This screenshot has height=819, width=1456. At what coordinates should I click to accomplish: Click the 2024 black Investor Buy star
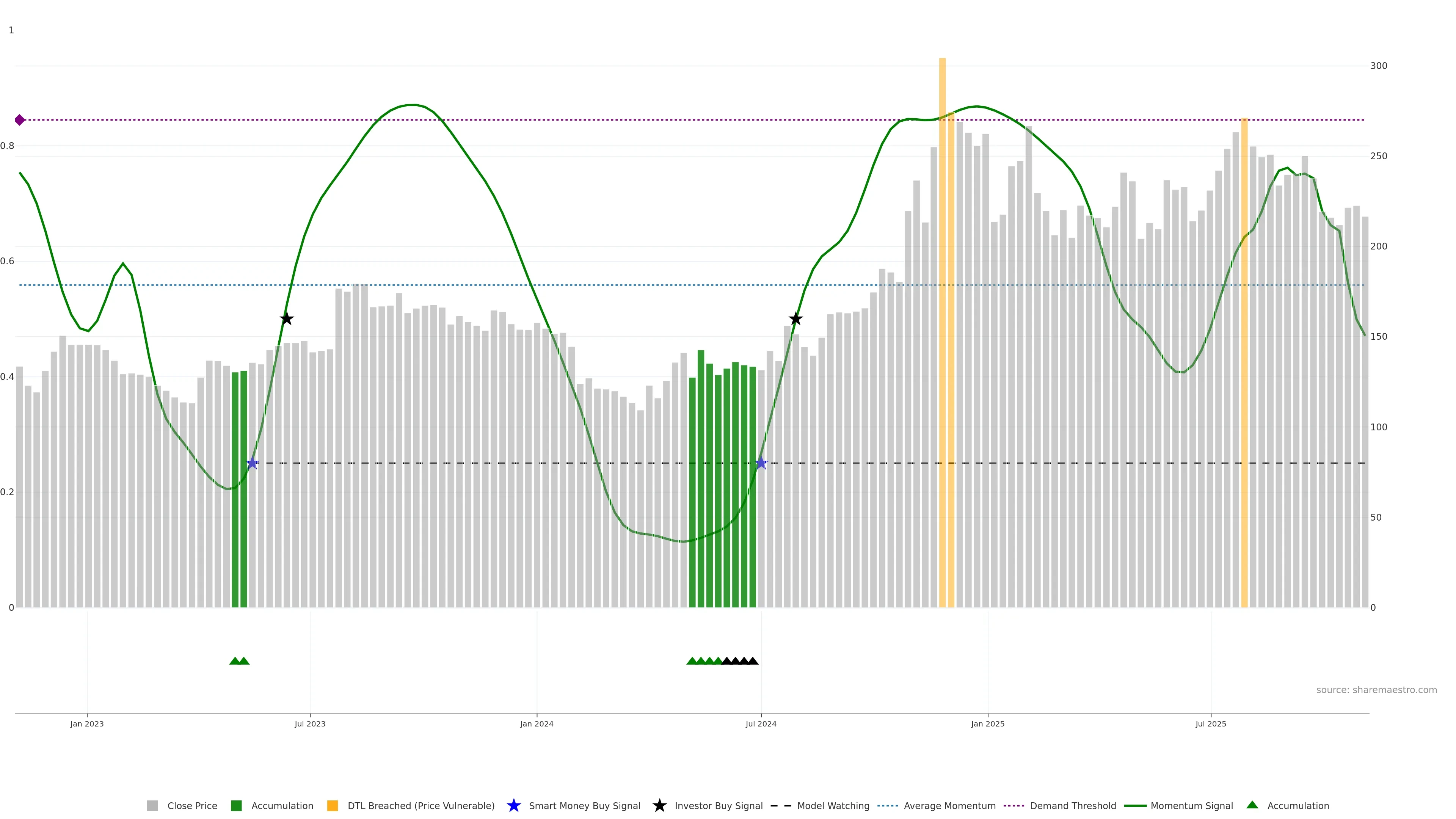tap(795, 319)
